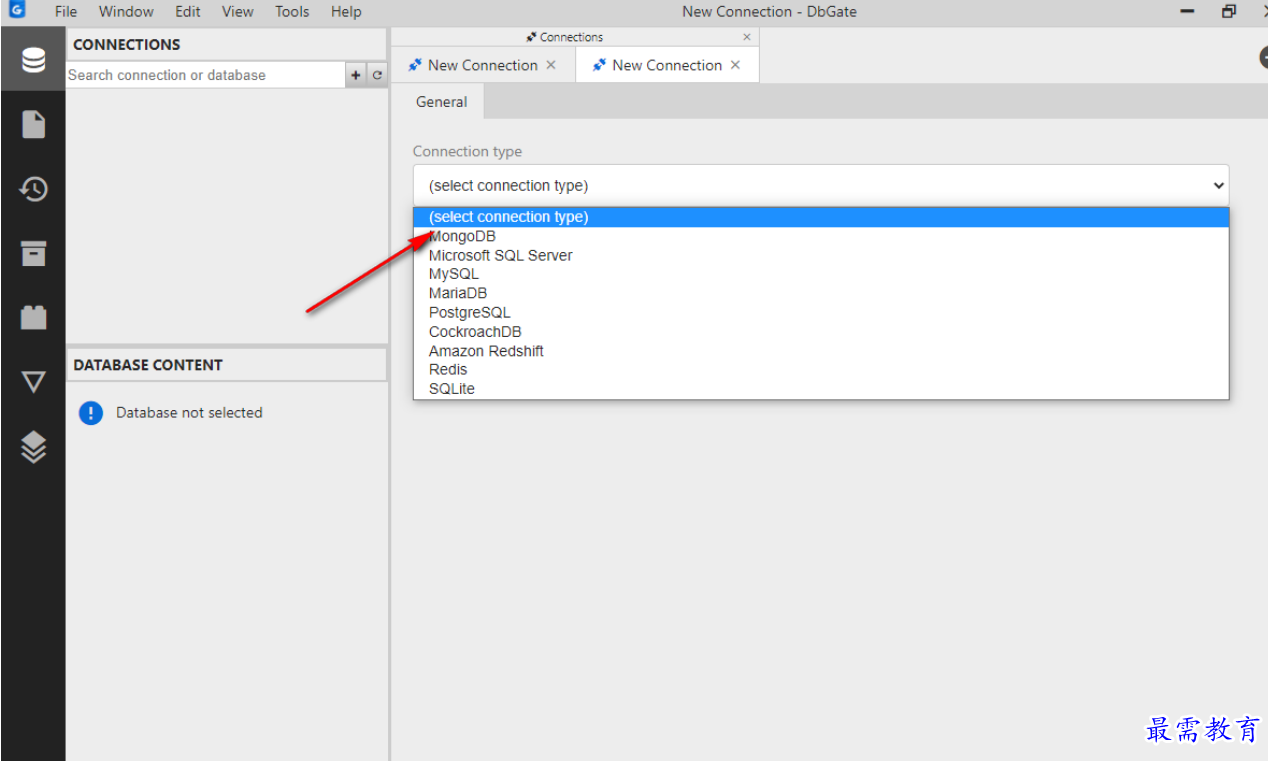Screen dimensions: 1268x761
Task: Choose Amazon Redshift connection type
Action: click(x=820, y=351)
